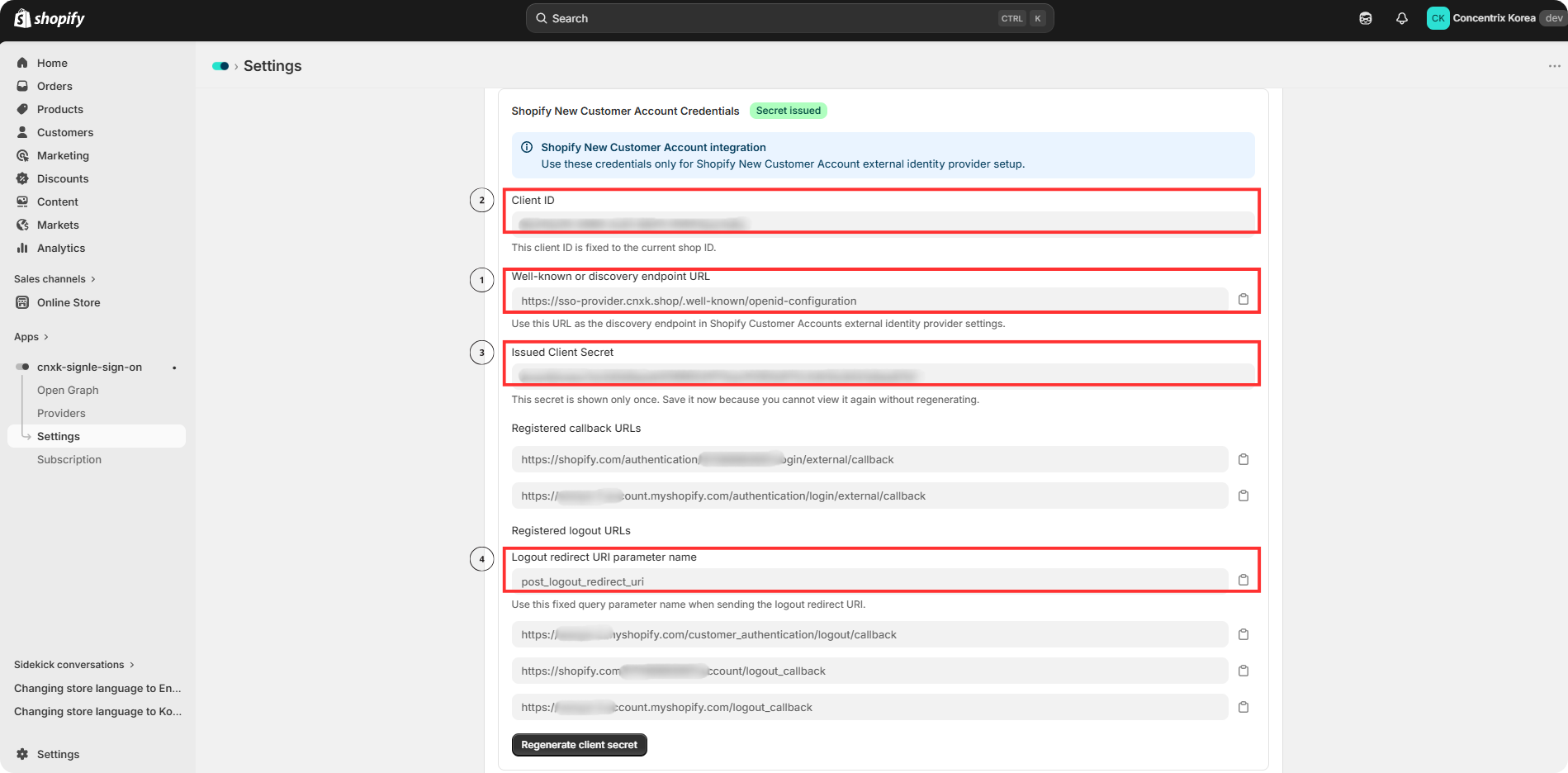The image size is (1568, 773).
Task: Click the Content icon
Action: click(22, 202)
